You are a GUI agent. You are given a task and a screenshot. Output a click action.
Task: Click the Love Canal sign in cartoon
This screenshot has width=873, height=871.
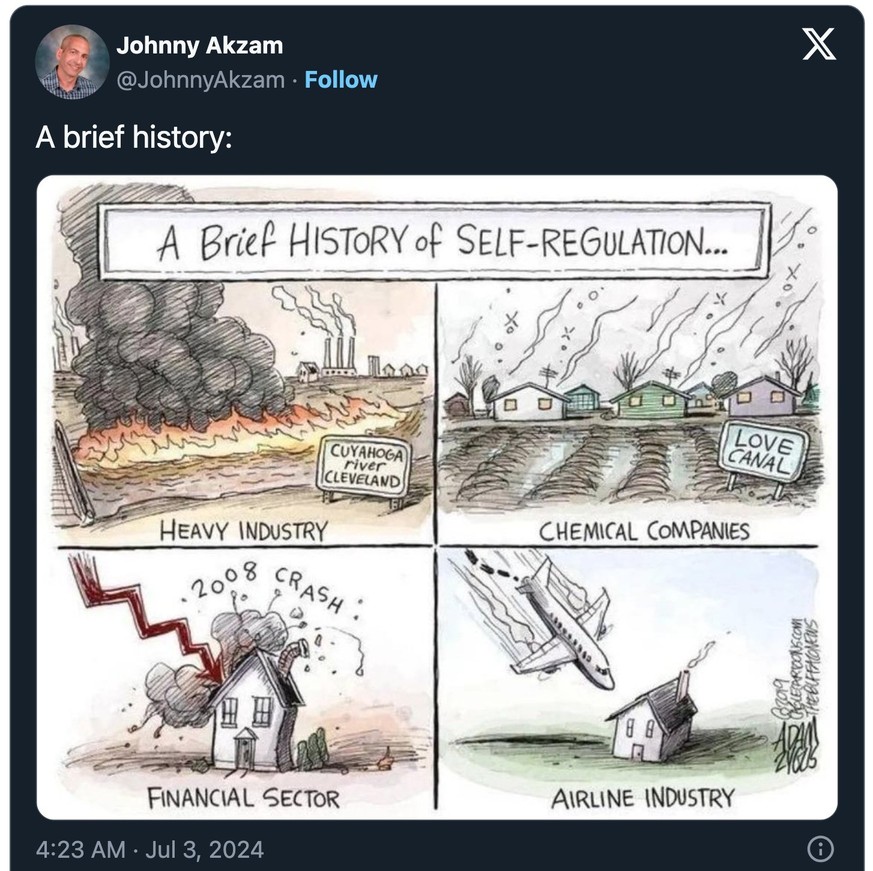click(762, 452)
